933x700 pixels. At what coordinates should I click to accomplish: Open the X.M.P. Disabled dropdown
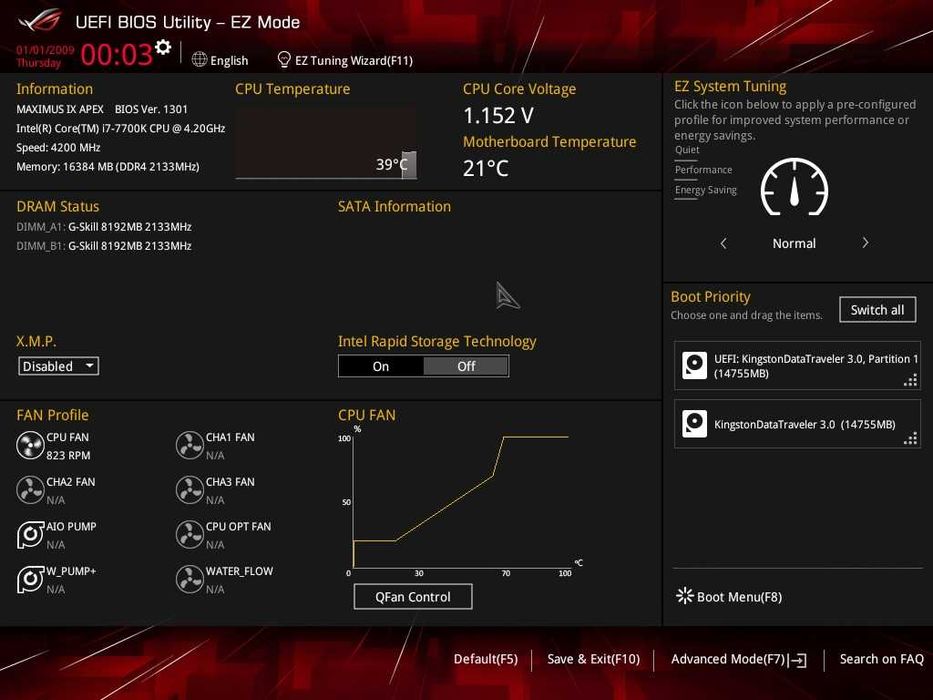coord(58,366)
